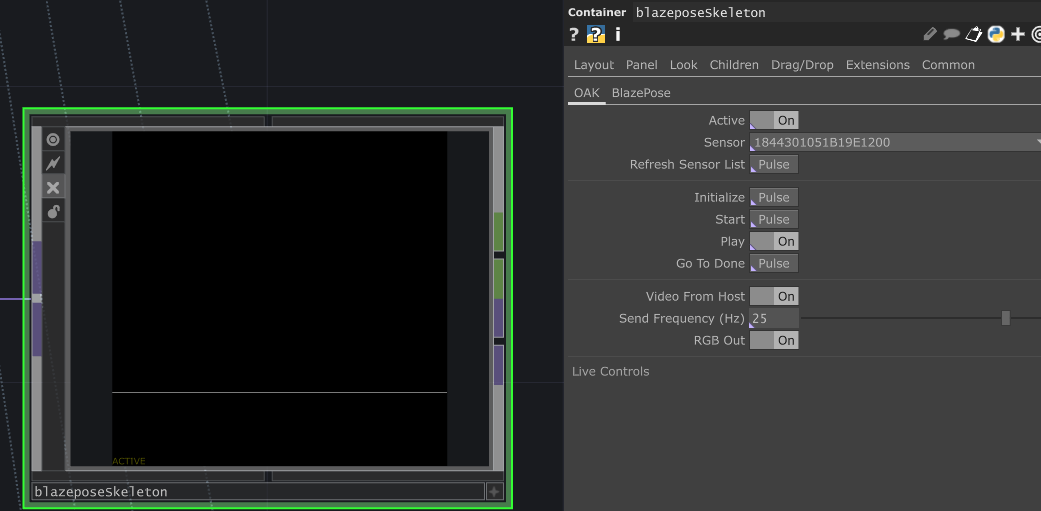The image size is (1041, 511).
Task: Click the RGB Out parameter label
Action: [720, 340]
